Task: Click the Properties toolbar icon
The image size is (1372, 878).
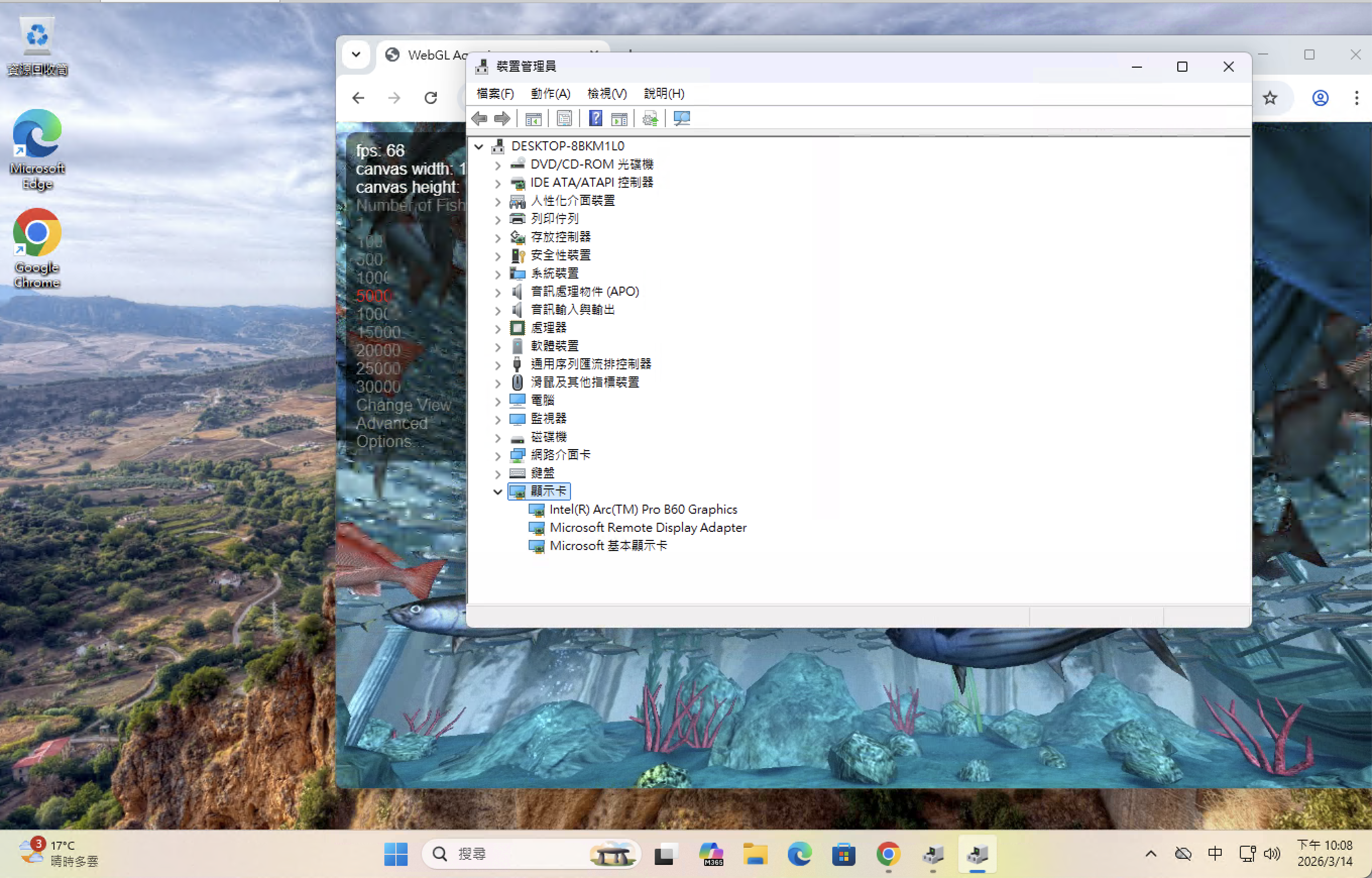Action: pos(564,119)
